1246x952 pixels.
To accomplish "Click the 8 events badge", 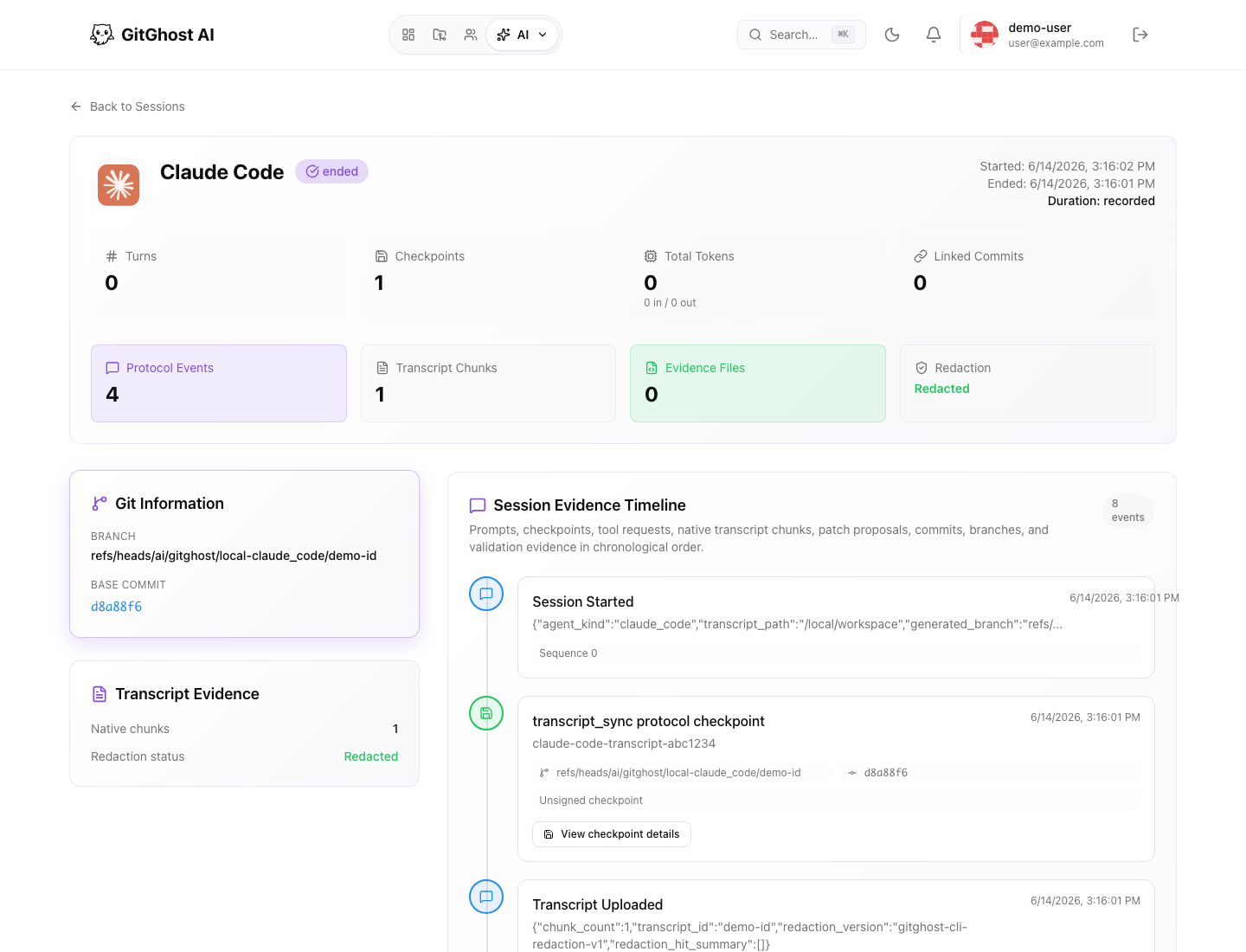I will tap(1127, 511).
